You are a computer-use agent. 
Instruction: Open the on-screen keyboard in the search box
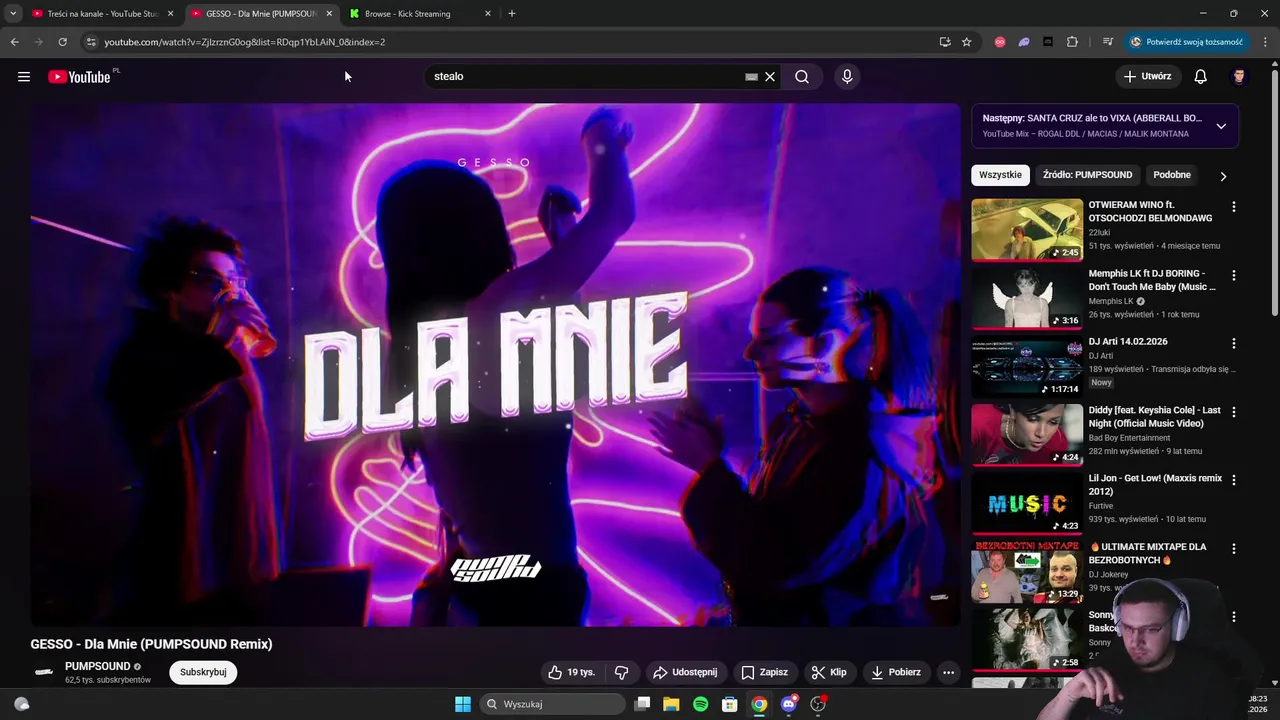tap(751, 76)
